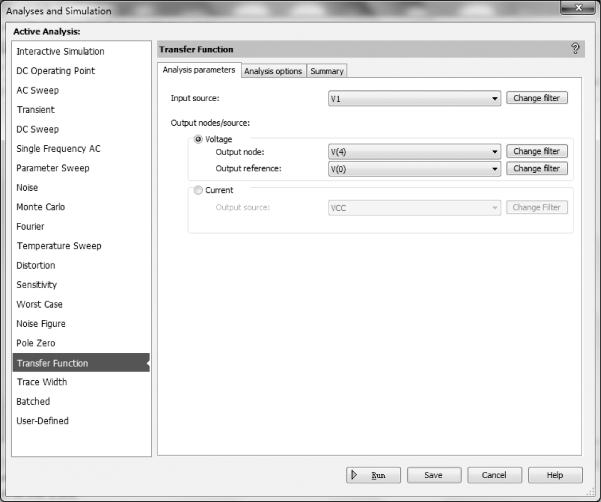Screen dimensions: 601x502
Task: Click Change filter beside Output reference
Action: pos(537,168)
